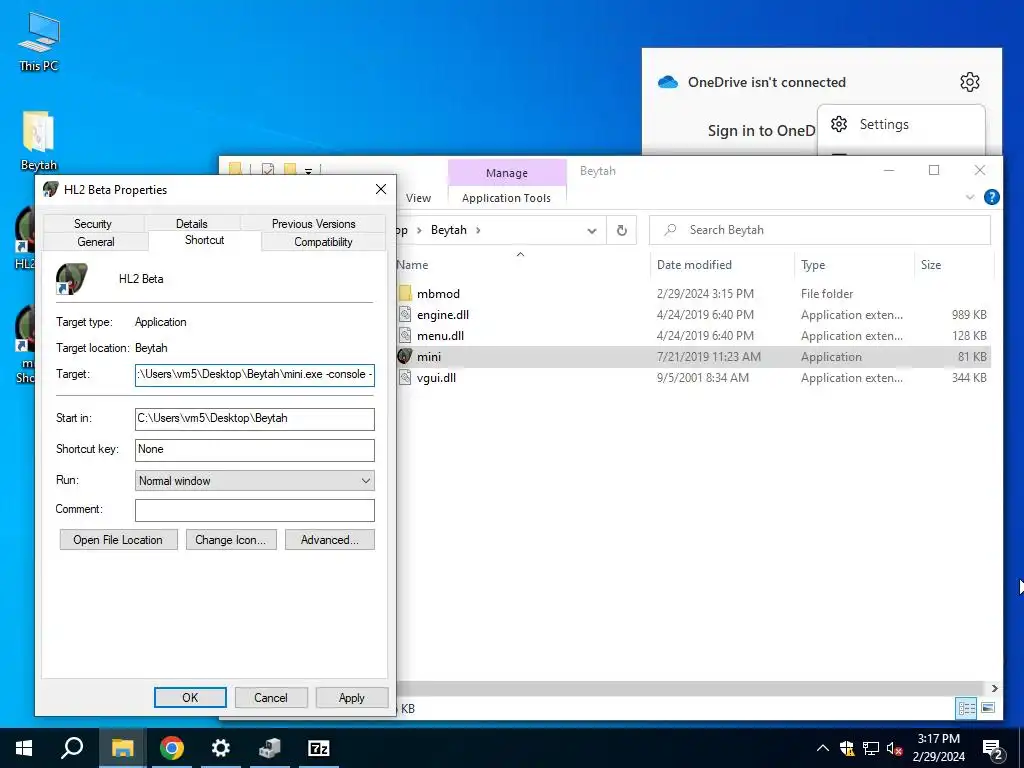The height and width of the screenshot is (768, 1024).
Task: Select the mini application icon
Action: point(405,357)
